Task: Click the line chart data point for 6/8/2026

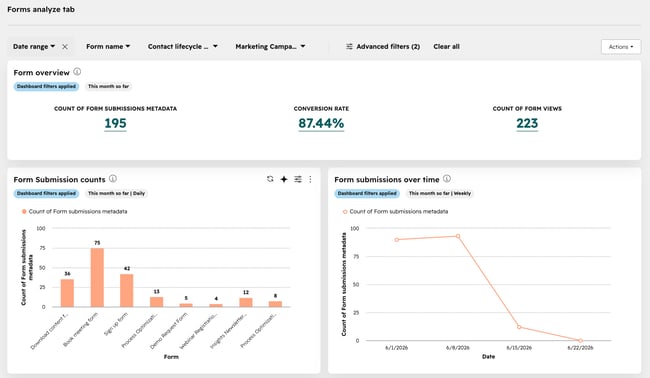Action: [x=458, y=236]
